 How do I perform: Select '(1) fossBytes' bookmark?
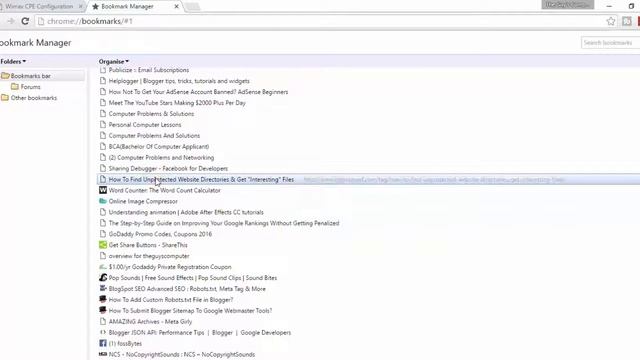pos(125,344)
